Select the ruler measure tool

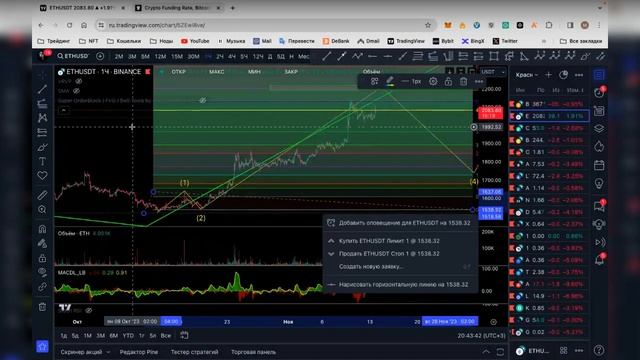coord(42,195)
